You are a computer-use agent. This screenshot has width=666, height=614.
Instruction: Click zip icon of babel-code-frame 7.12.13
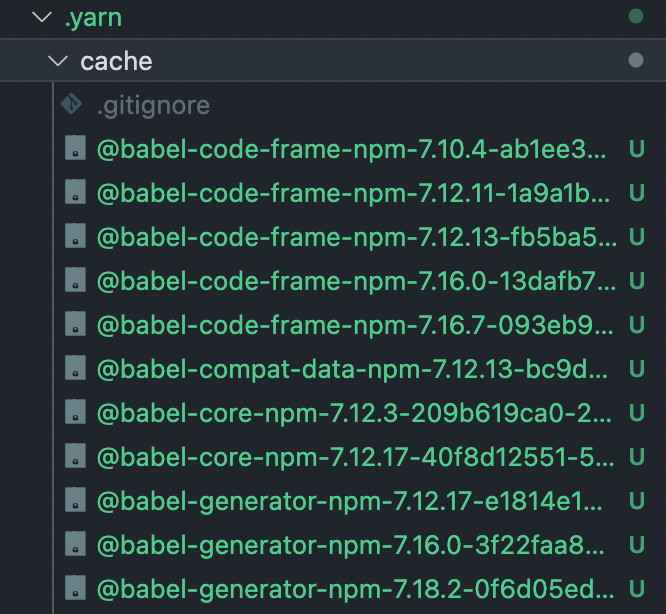coord(75,236)
